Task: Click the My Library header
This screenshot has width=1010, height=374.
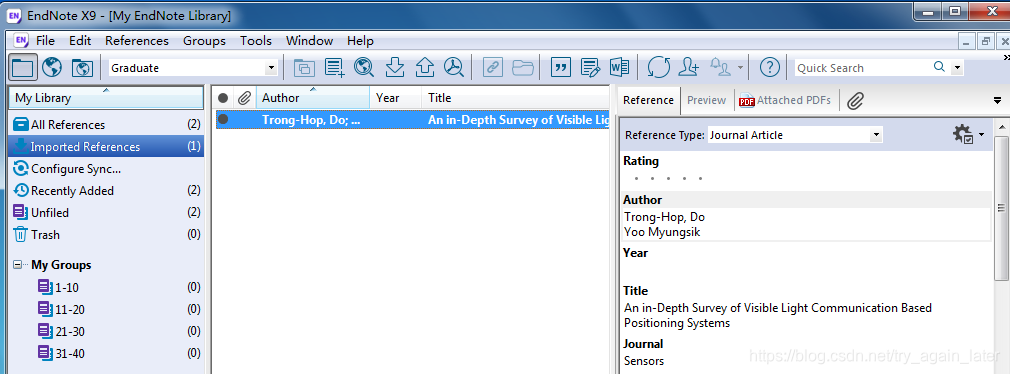Action: click(106, 98)
